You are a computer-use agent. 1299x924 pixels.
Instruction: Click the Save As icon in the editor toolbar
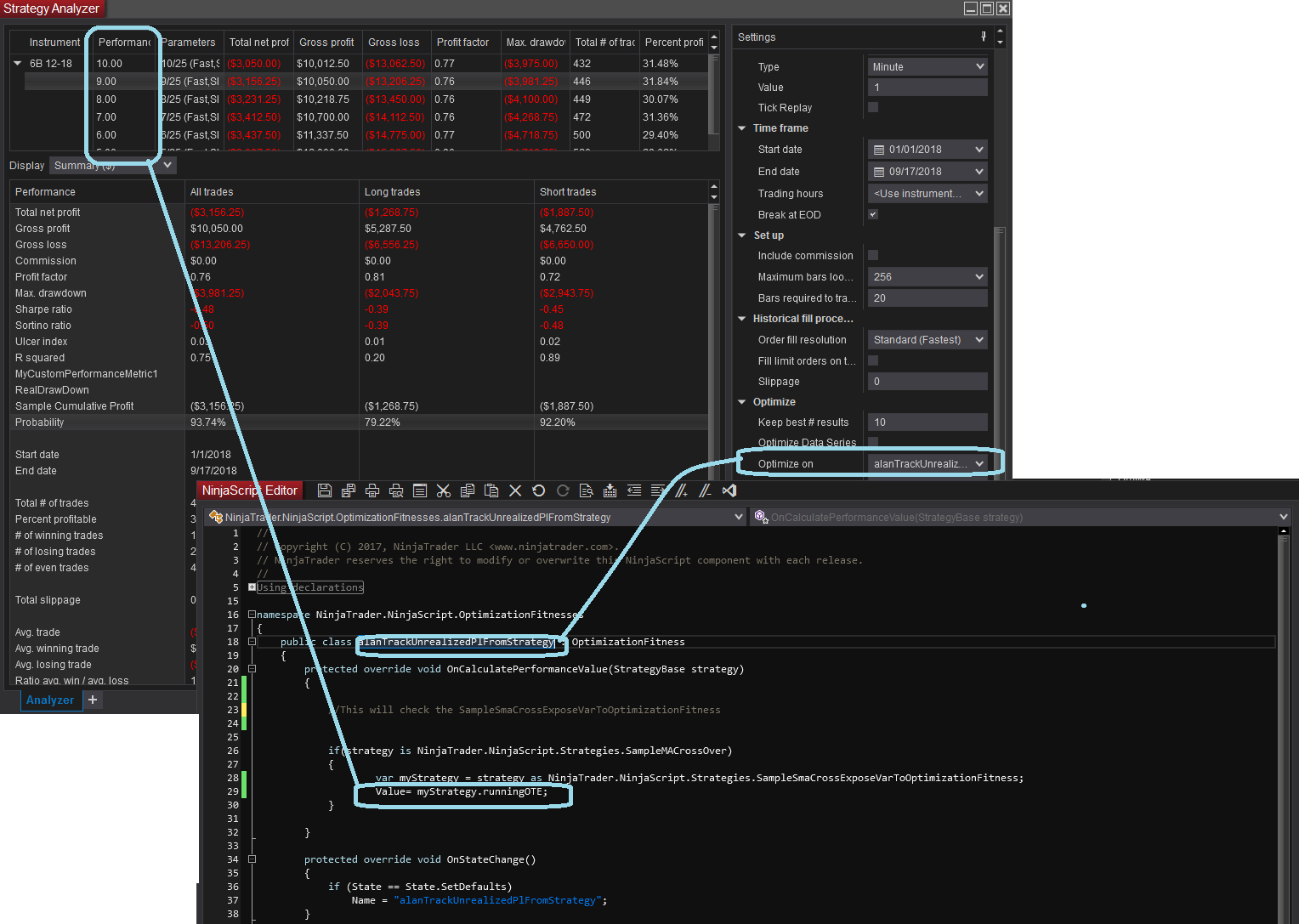pyautogui.click(x=349, y=490)
